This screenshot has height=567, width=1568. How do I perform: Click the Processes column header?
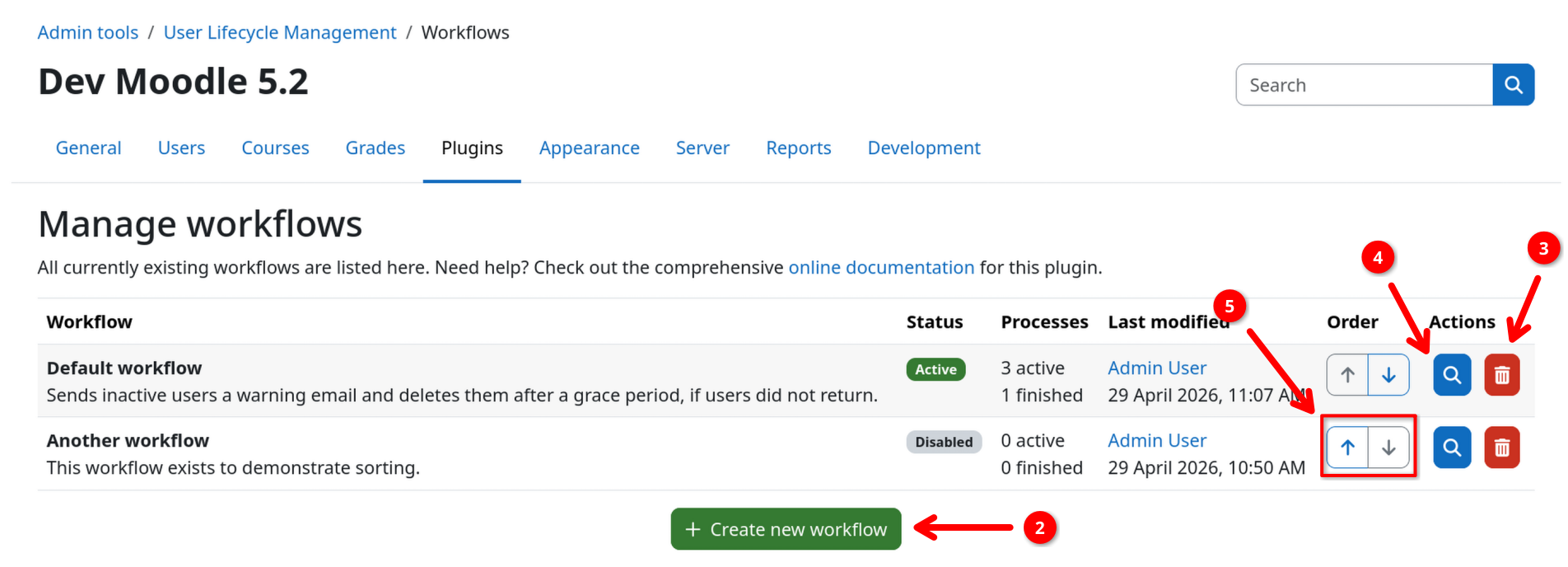[x=1044, y=321]
